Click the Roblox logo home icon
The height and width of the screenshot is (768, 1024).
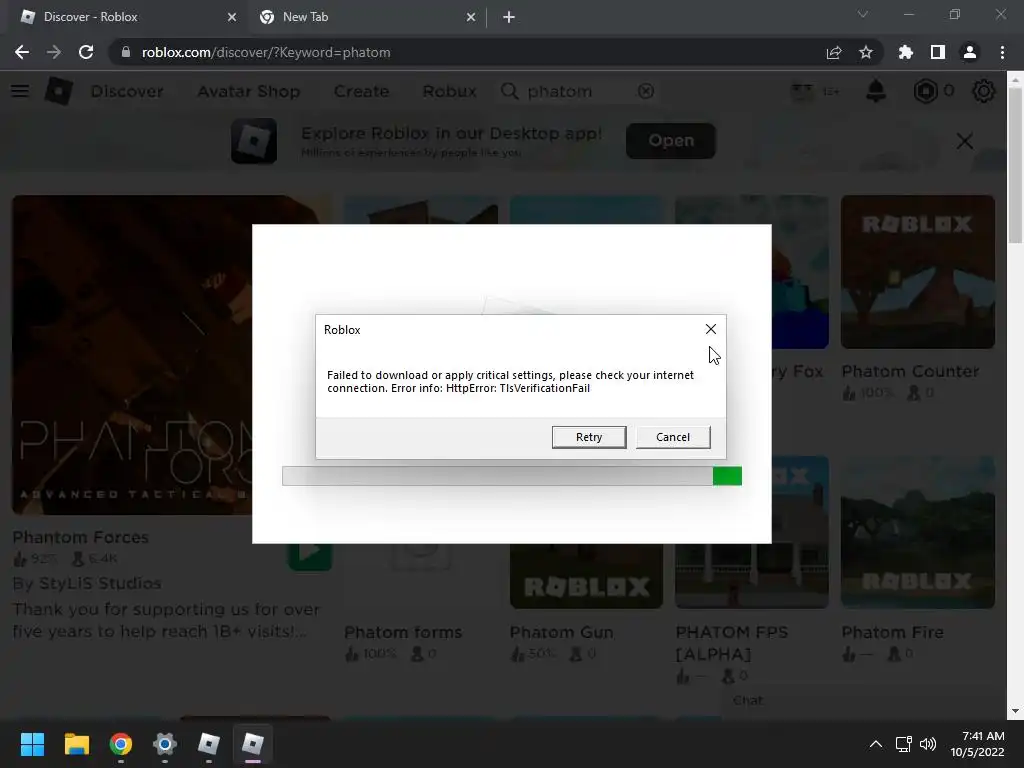[x=58, y=91]
